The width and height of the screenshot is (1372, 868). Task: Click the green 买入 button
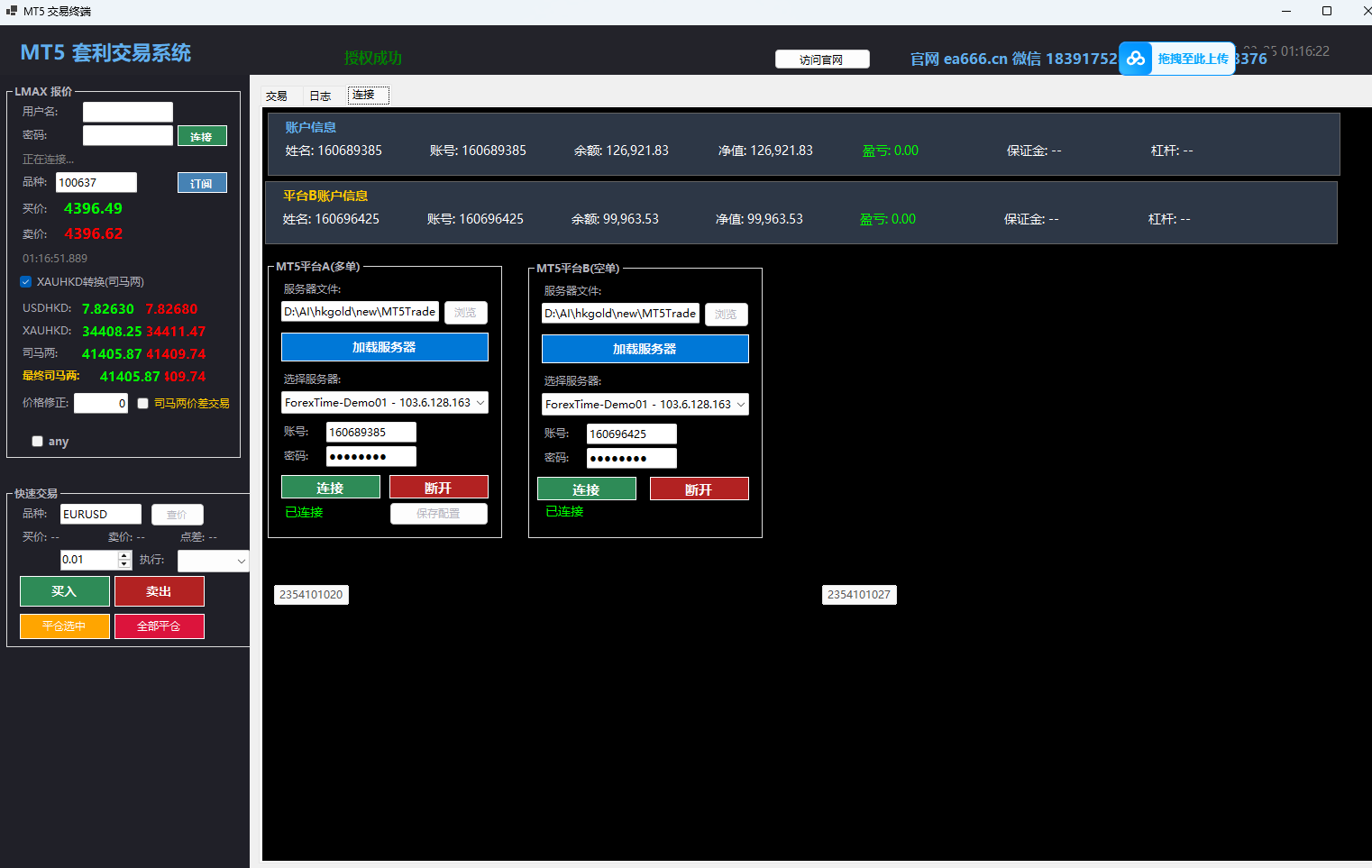[65, 591]
